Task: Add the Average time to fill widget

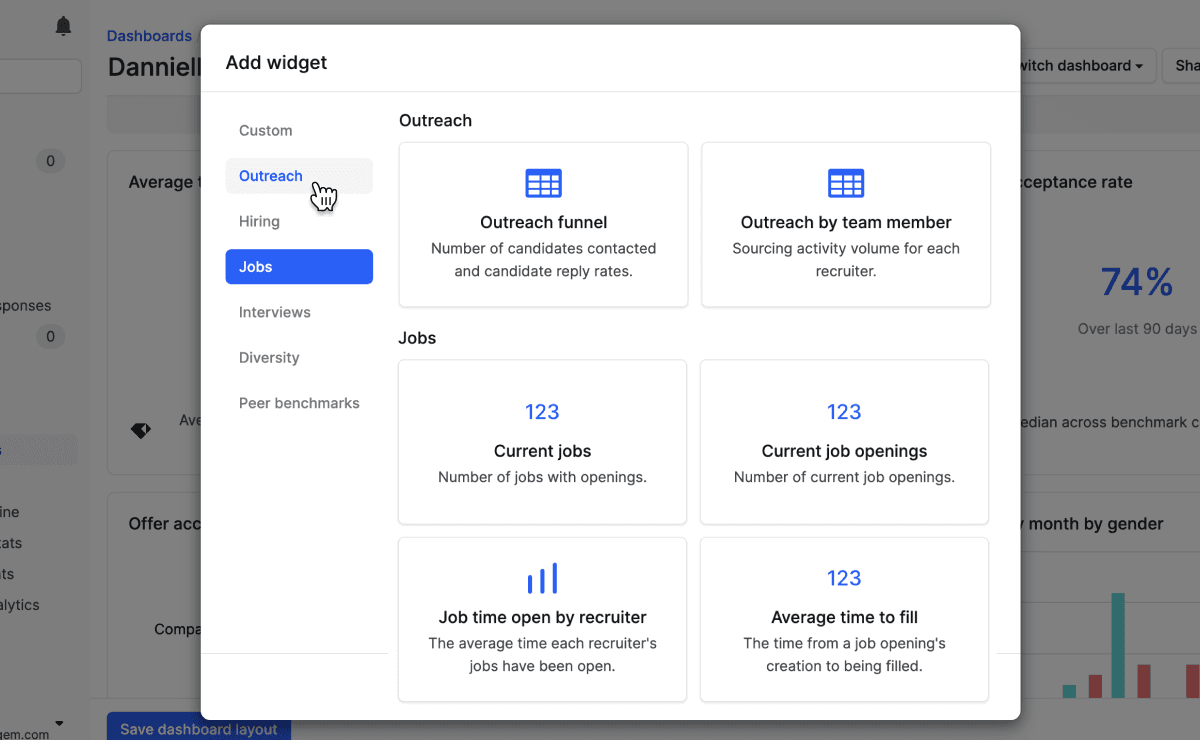Action: coord(844,620)
